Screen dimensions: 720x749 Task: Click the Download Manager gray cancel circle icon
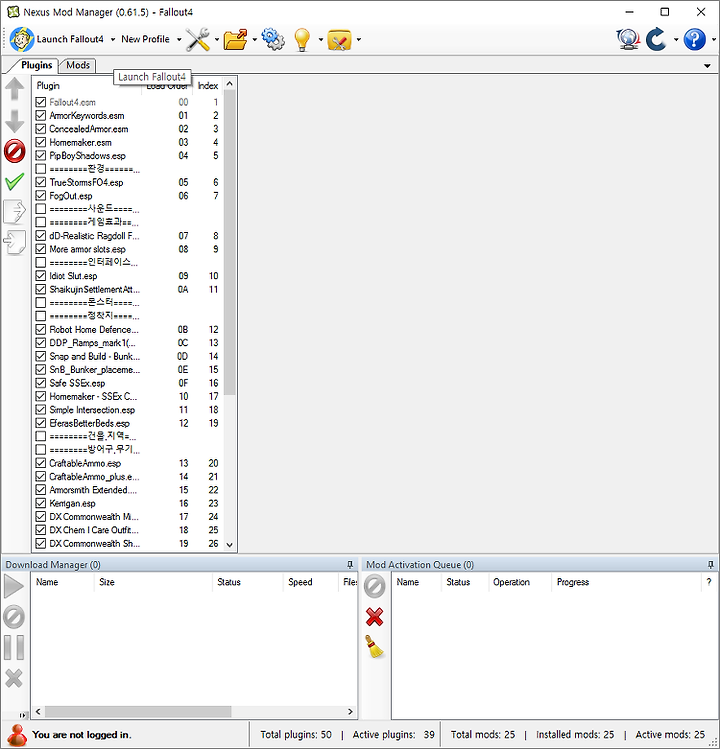click(14, 617)
